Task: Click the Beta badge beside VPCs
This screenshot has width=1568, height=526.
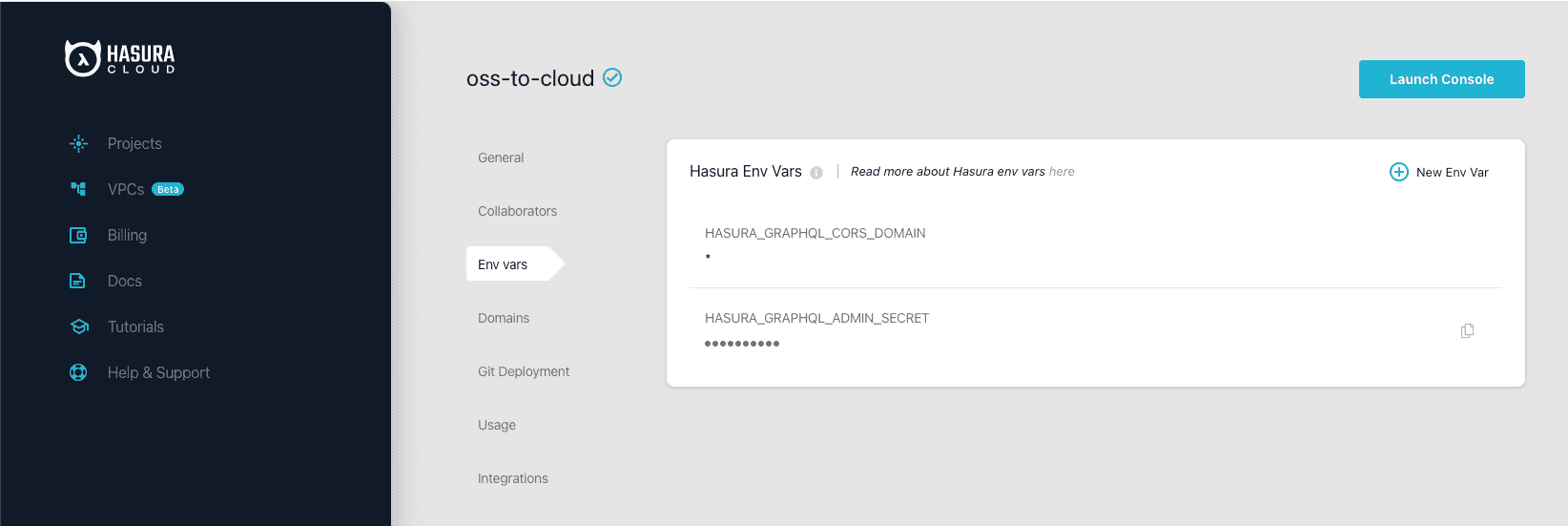Action: click(x=168, y=189)
